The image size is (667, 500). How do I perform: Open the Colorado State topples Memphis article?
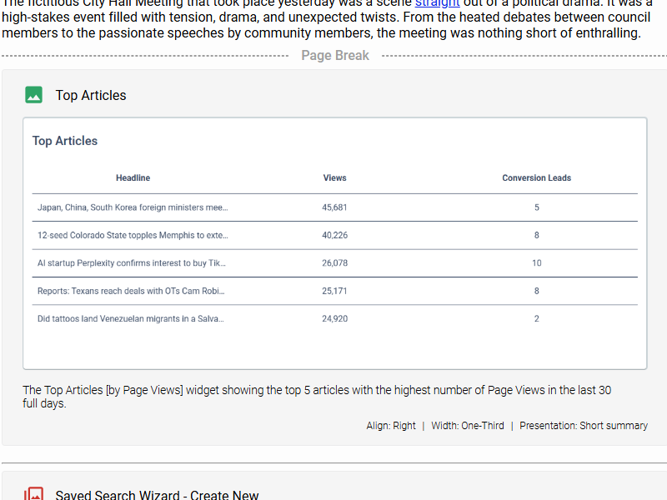tap(132, 235)
